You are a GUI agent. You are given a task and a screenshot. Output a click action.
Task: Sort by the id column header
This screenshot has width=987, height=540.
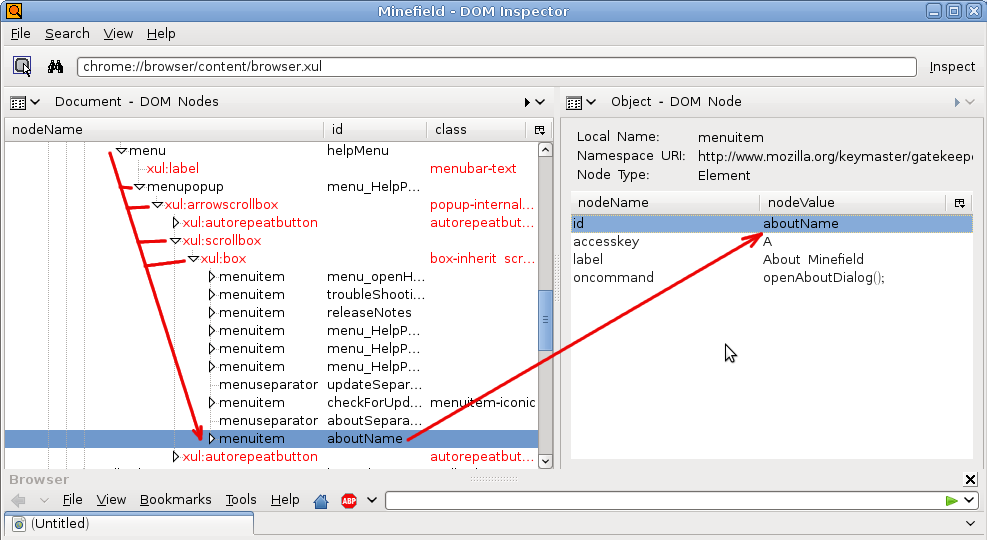[x=375, y=130]
